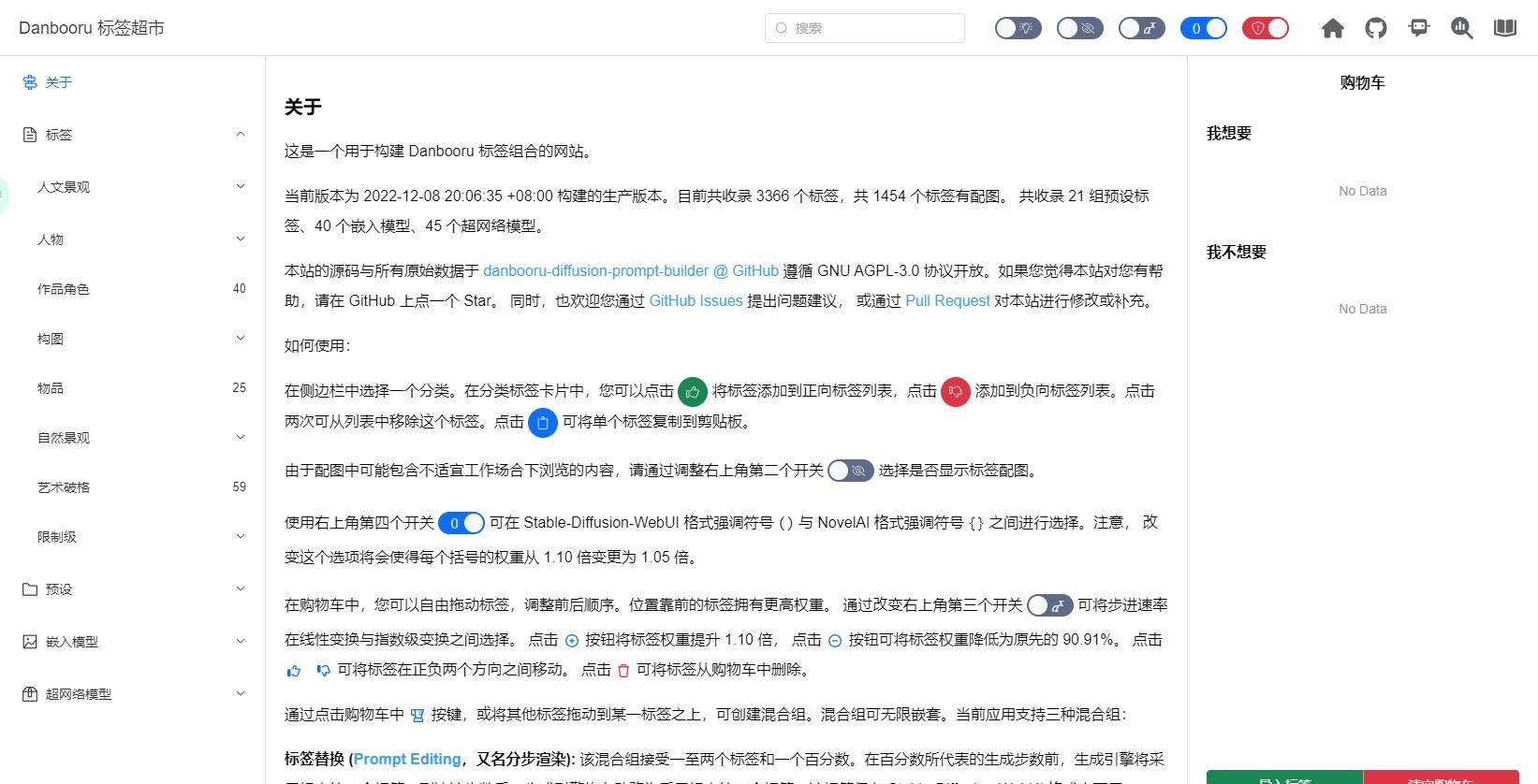The height and width of the screenshot is (784, 1538).
Task: Click the red thumbs-down circle icon
Action: click(956, 392)
